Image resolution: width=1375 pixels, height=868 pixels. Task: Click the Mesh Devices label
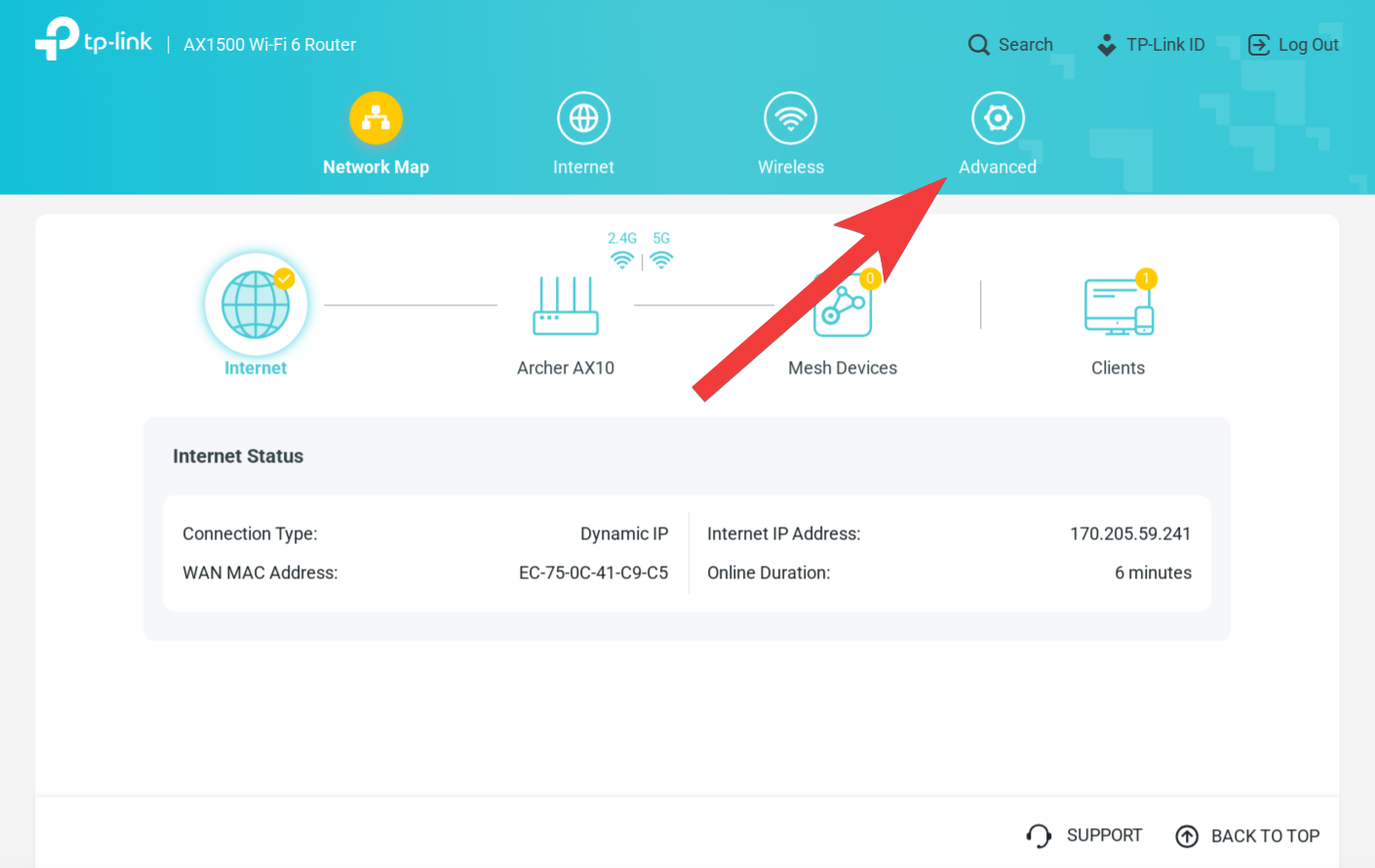(843, 368)
